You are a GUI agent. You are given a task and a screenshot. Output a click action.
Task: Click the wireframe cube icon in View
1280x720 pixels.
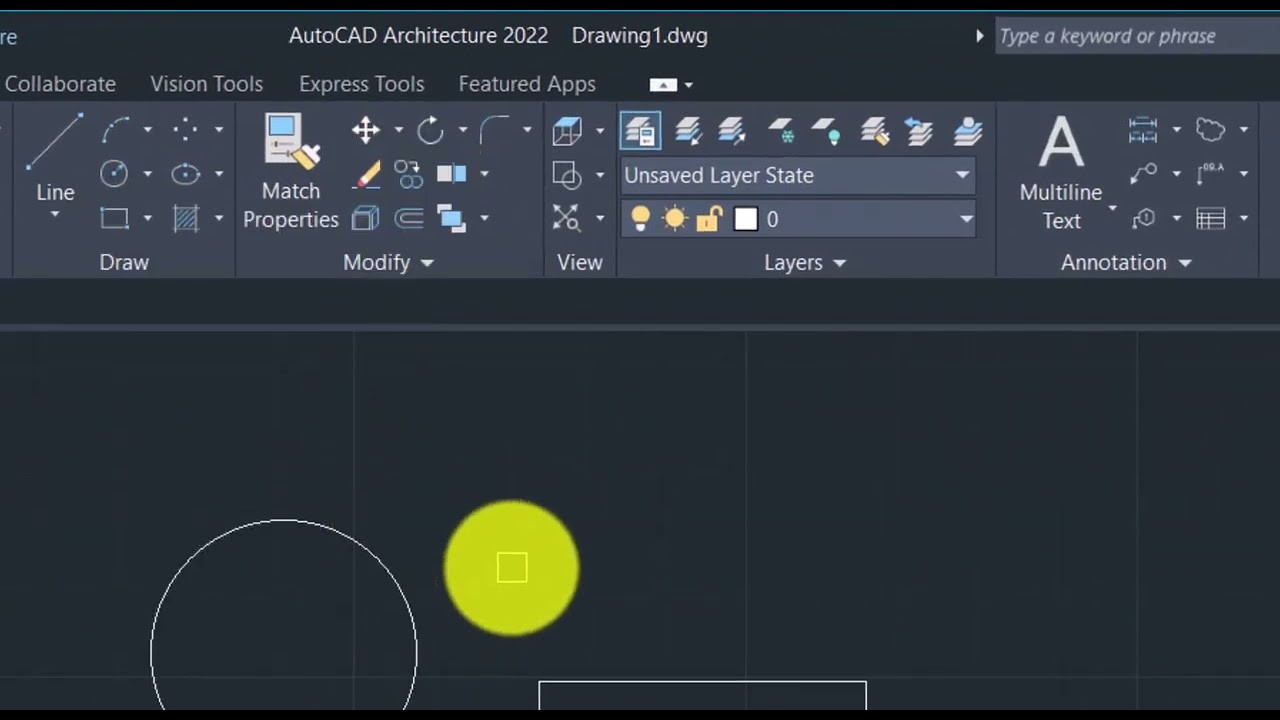pos(567,131)
